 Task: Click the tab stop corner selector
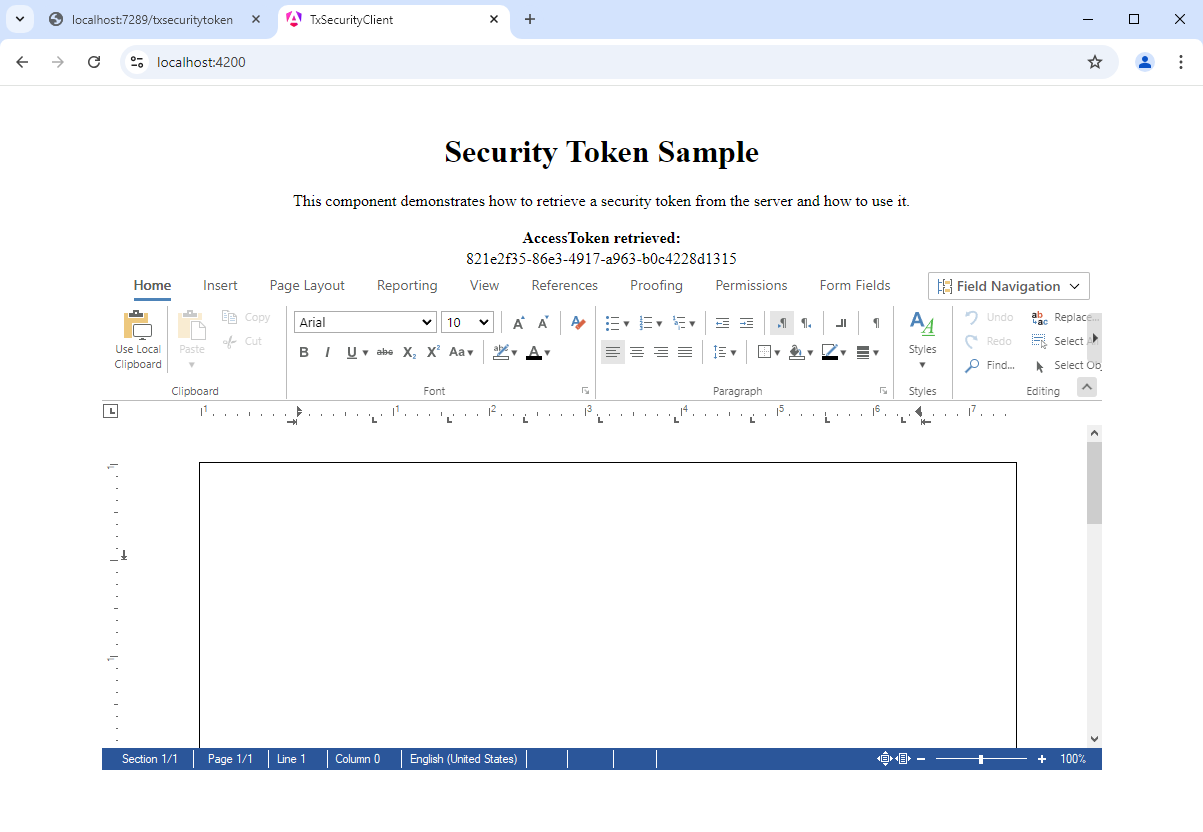coord(110,410)
